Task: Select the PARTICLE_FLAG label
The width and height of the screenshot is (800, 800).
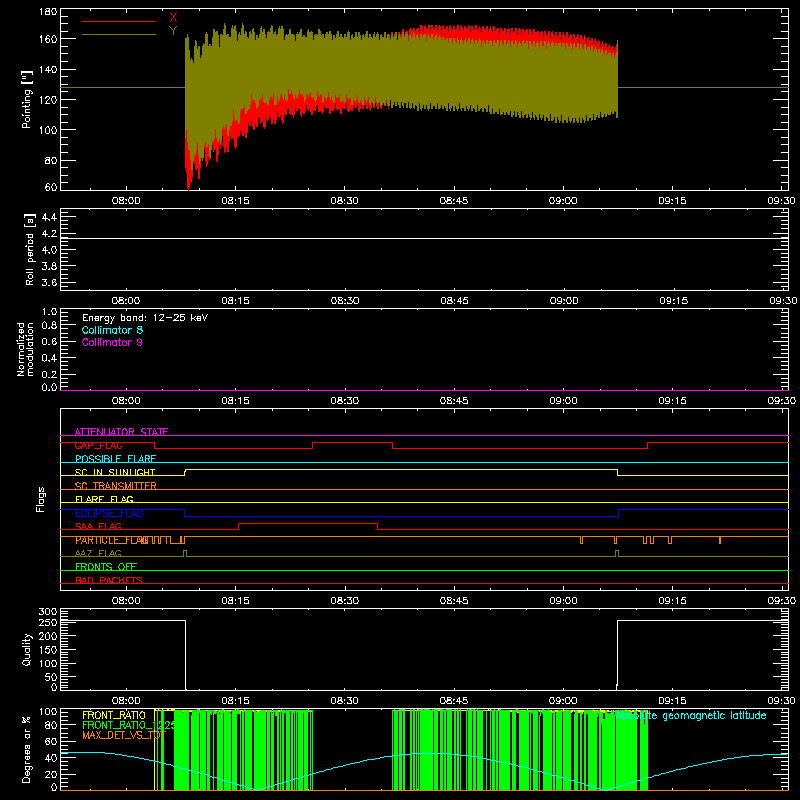Action: click(x=112, y=540)
